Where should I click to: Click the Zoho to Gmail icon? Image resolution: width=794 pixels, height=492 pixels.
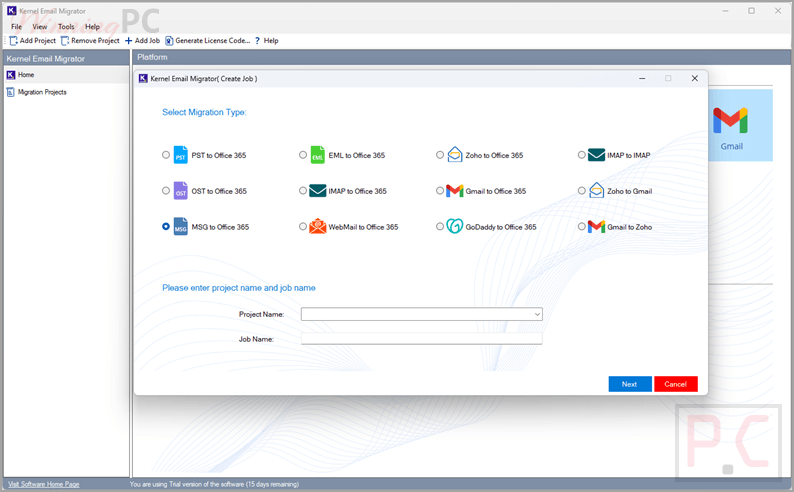pyautogui.click(x=597, y=190)
